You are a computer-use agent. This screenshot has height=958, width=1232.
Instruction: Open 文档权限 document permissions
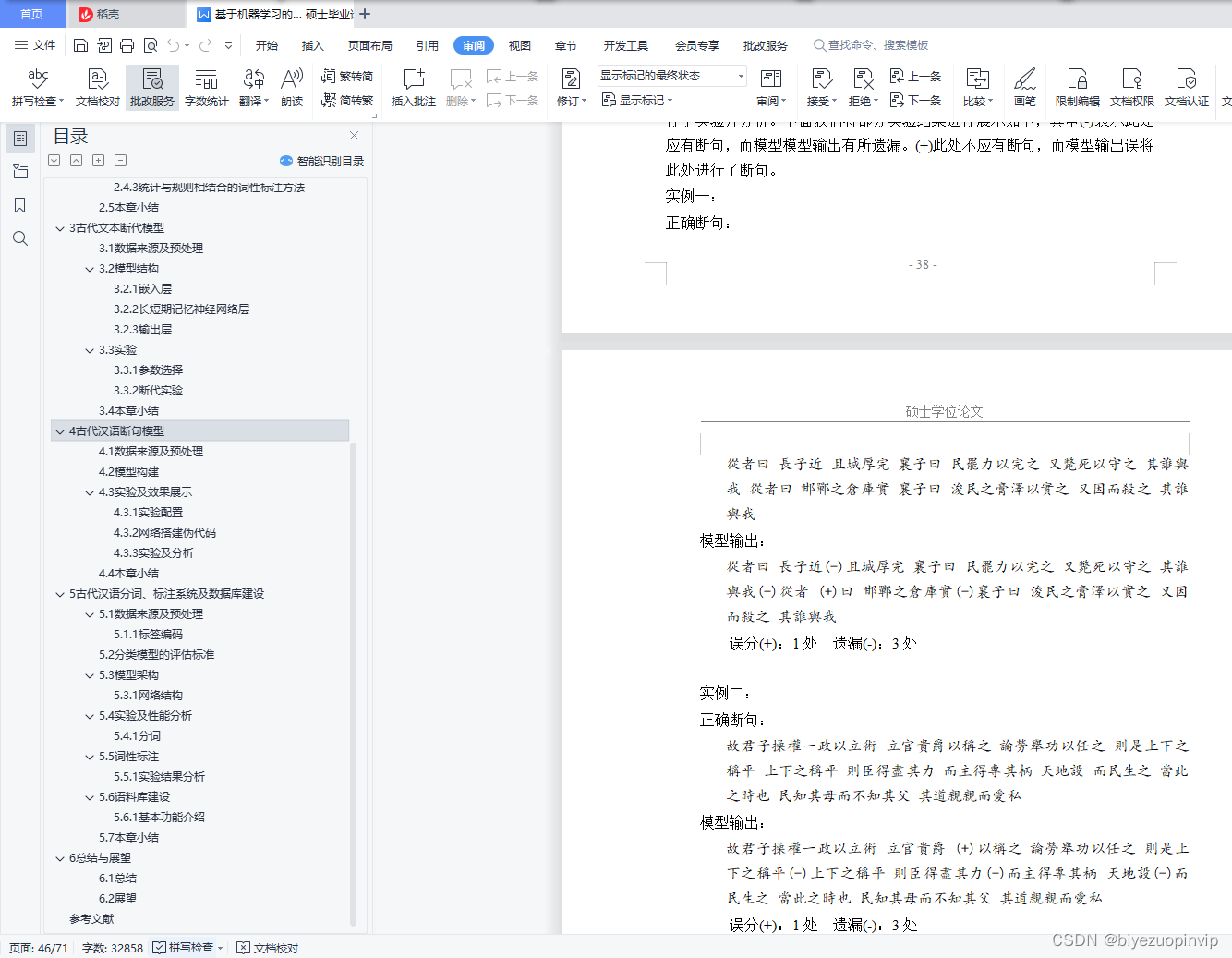[1132, 88]
